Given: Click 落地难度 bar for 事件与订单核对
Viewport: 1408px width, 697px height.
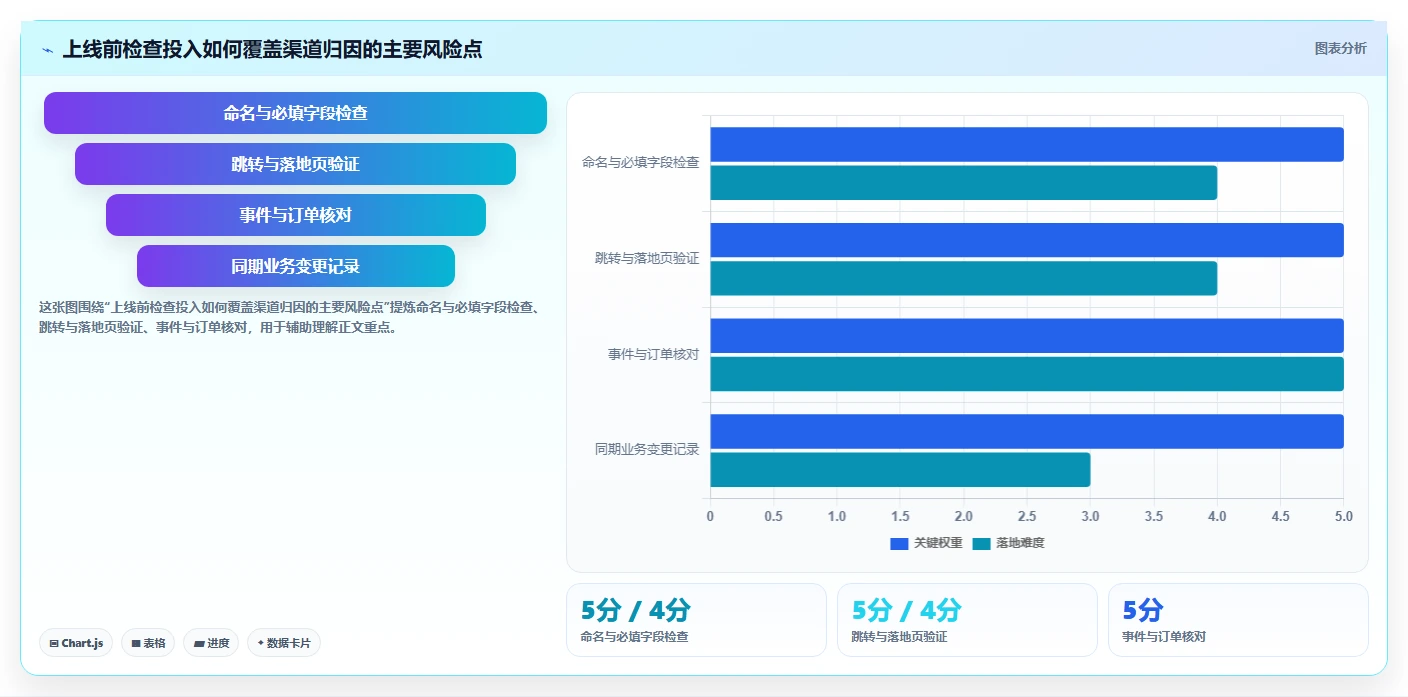Looking at the screenshot, I should [1027, 374].
